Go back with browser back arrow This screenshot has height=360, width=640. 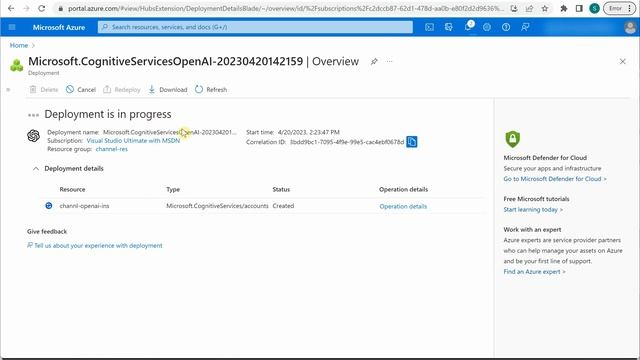pyautogui.click(x=11, y=8)
